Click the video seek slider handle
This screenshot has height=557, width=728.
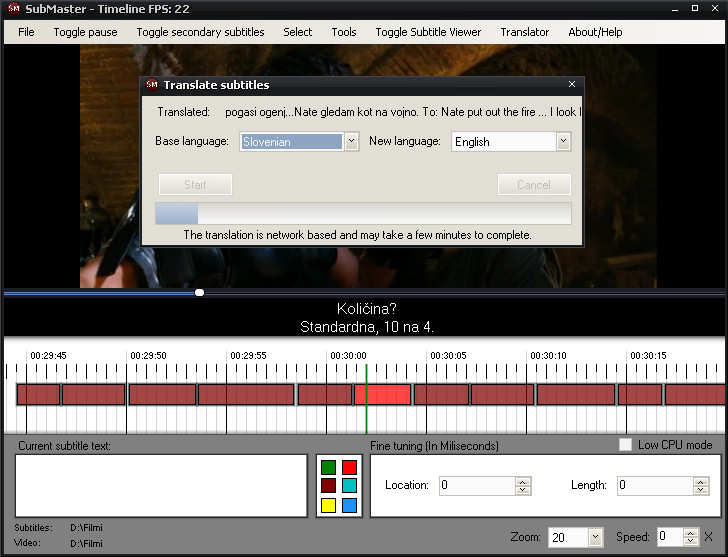tap(199, 292)
